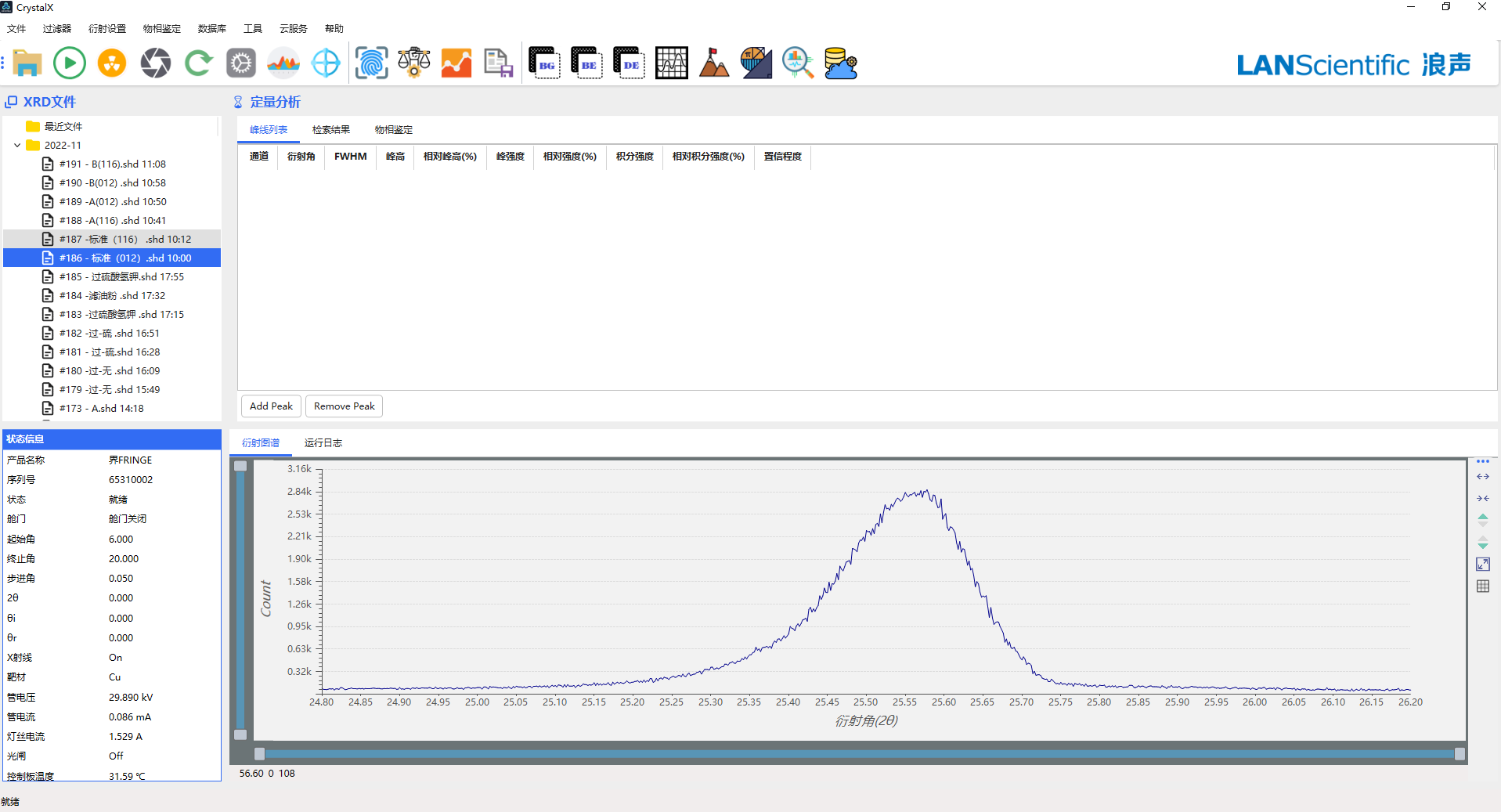The image size is (1501, 812).
Task: Switch to the 检索结果 tab
Action: (x=330, y=130)
